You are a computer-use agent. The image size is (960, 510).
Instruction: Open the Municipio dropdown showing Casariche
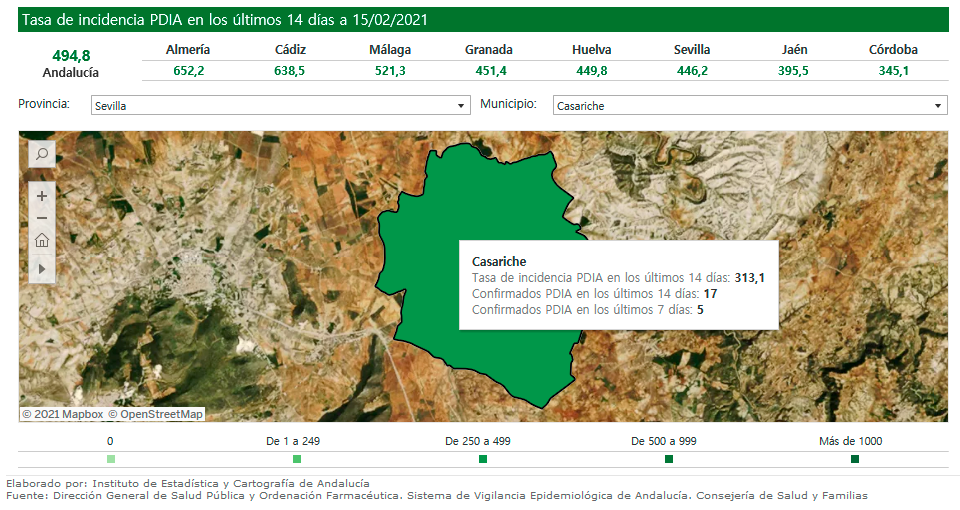749,105
